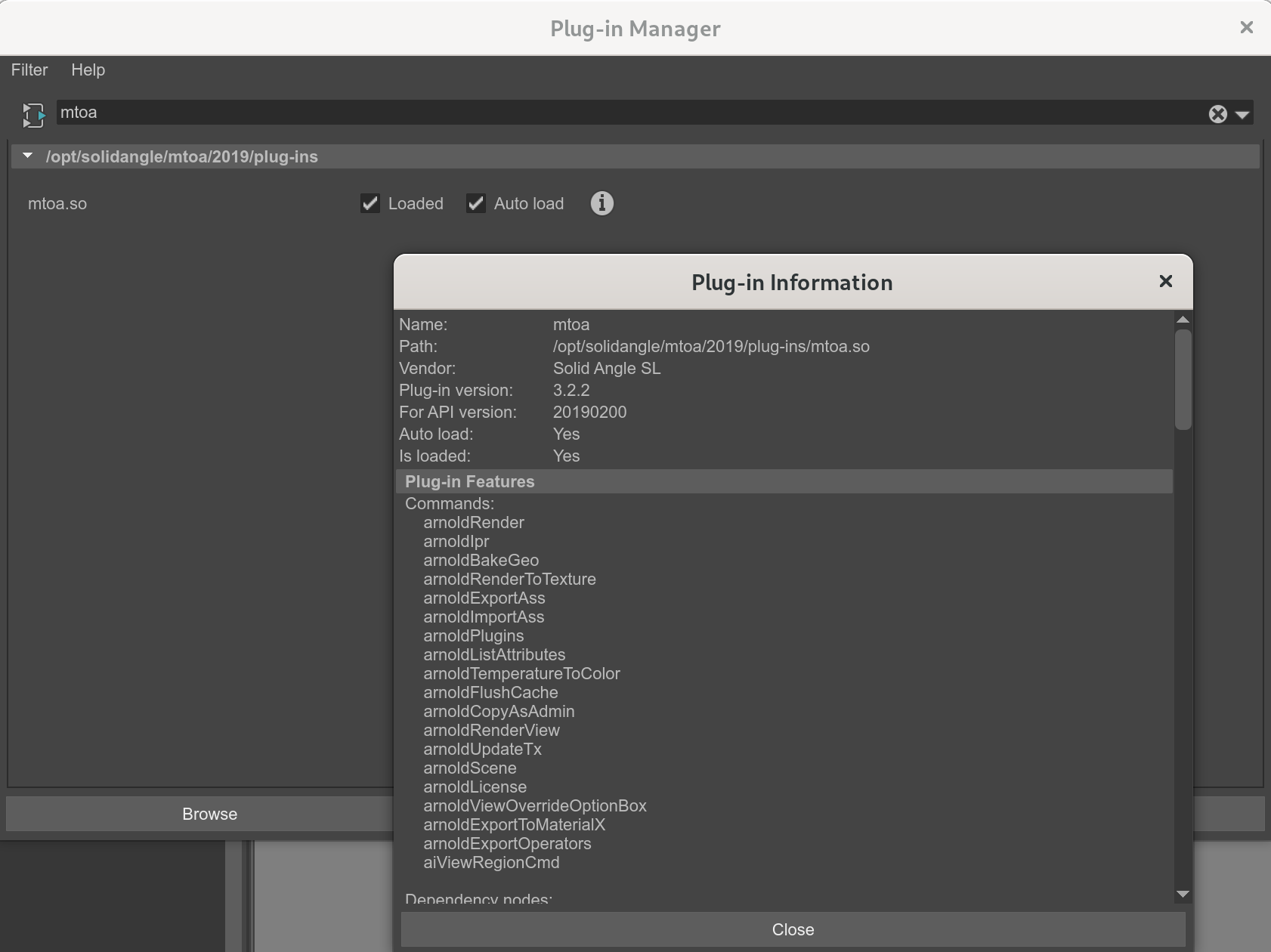Screen dimensions: 1271x952
Task: Click the arnoldIpr command entry
Action: coord(456,541)
